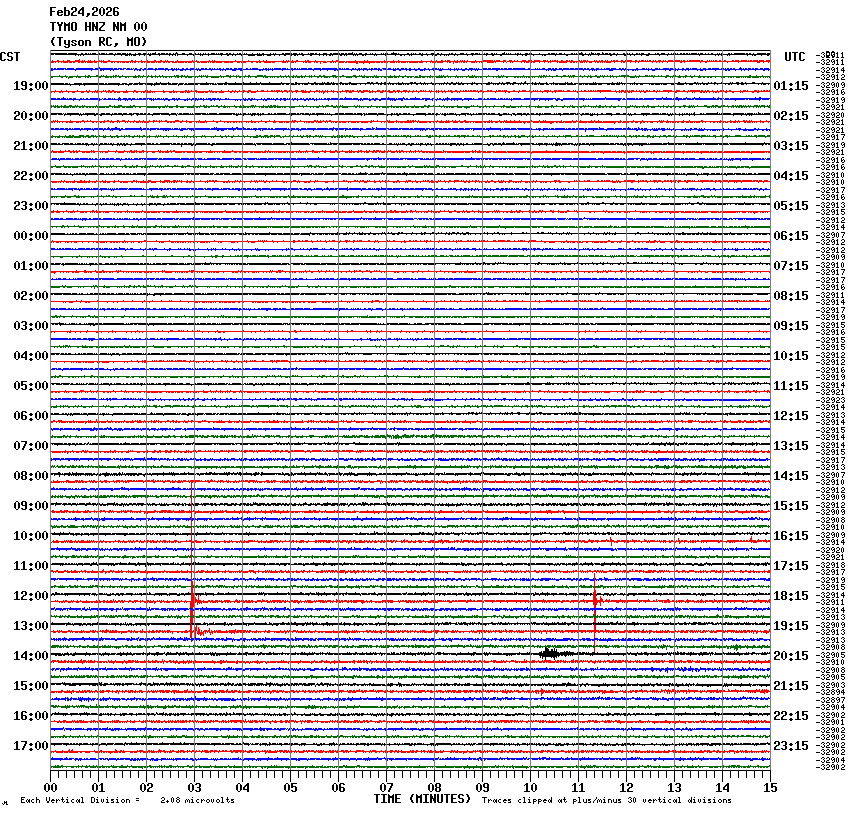This screenshot has height=814, width=850.
Task: Click the 00:00 CST midnight label
Action: click(31, 236)
